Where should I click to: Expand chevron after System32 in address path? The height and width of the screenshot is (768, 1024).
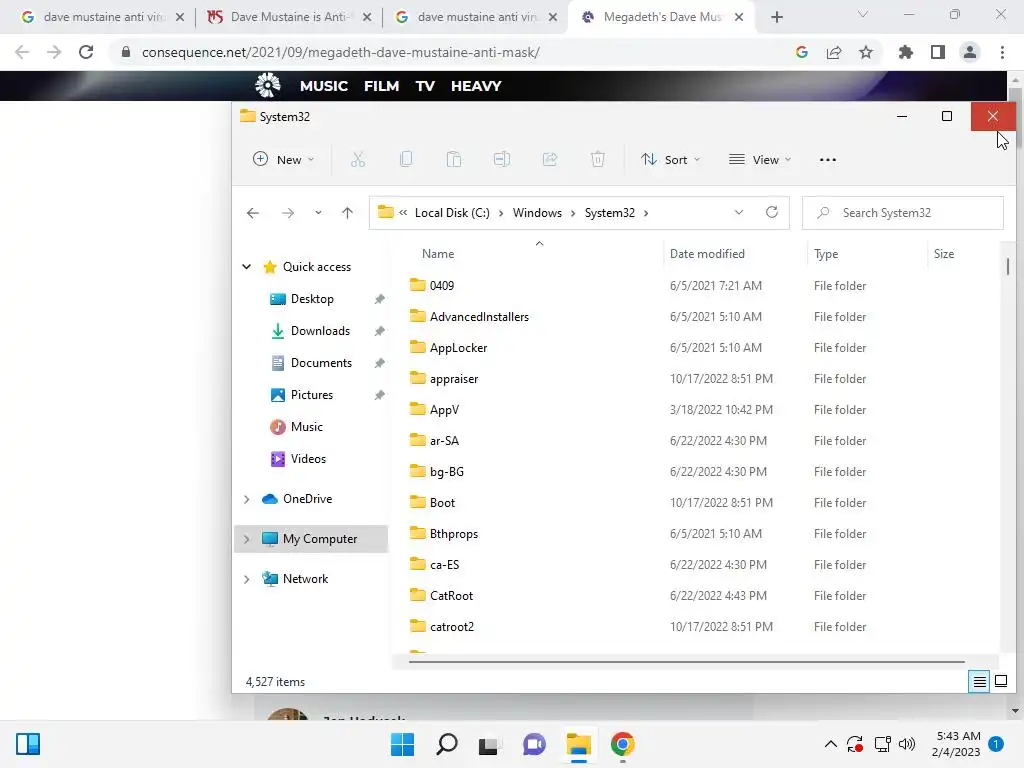click(x=646, y=213)
